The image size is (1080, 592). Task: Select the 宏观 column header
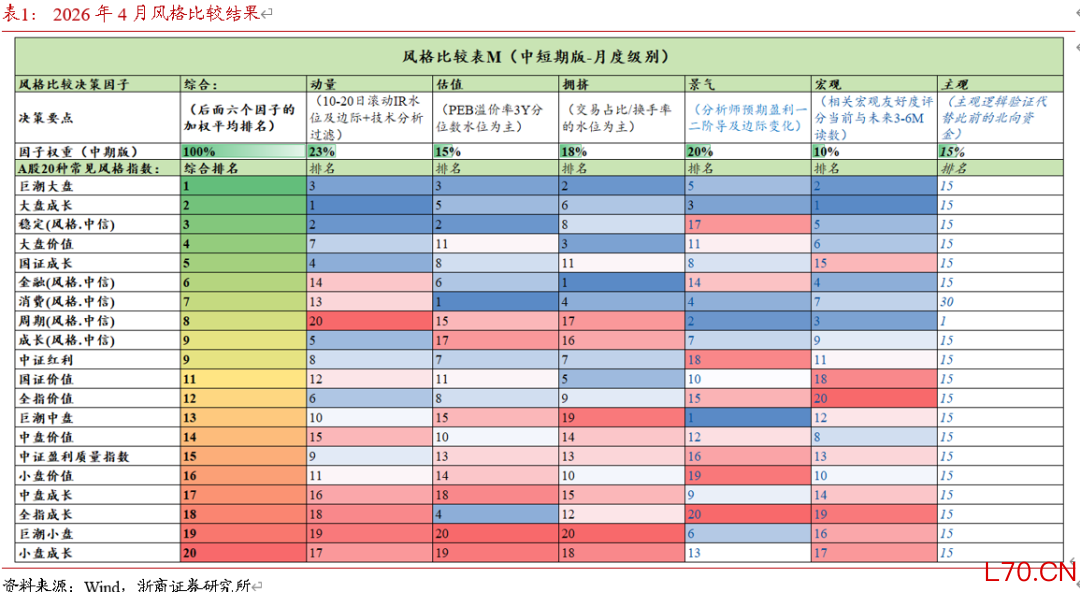point(826,85)
